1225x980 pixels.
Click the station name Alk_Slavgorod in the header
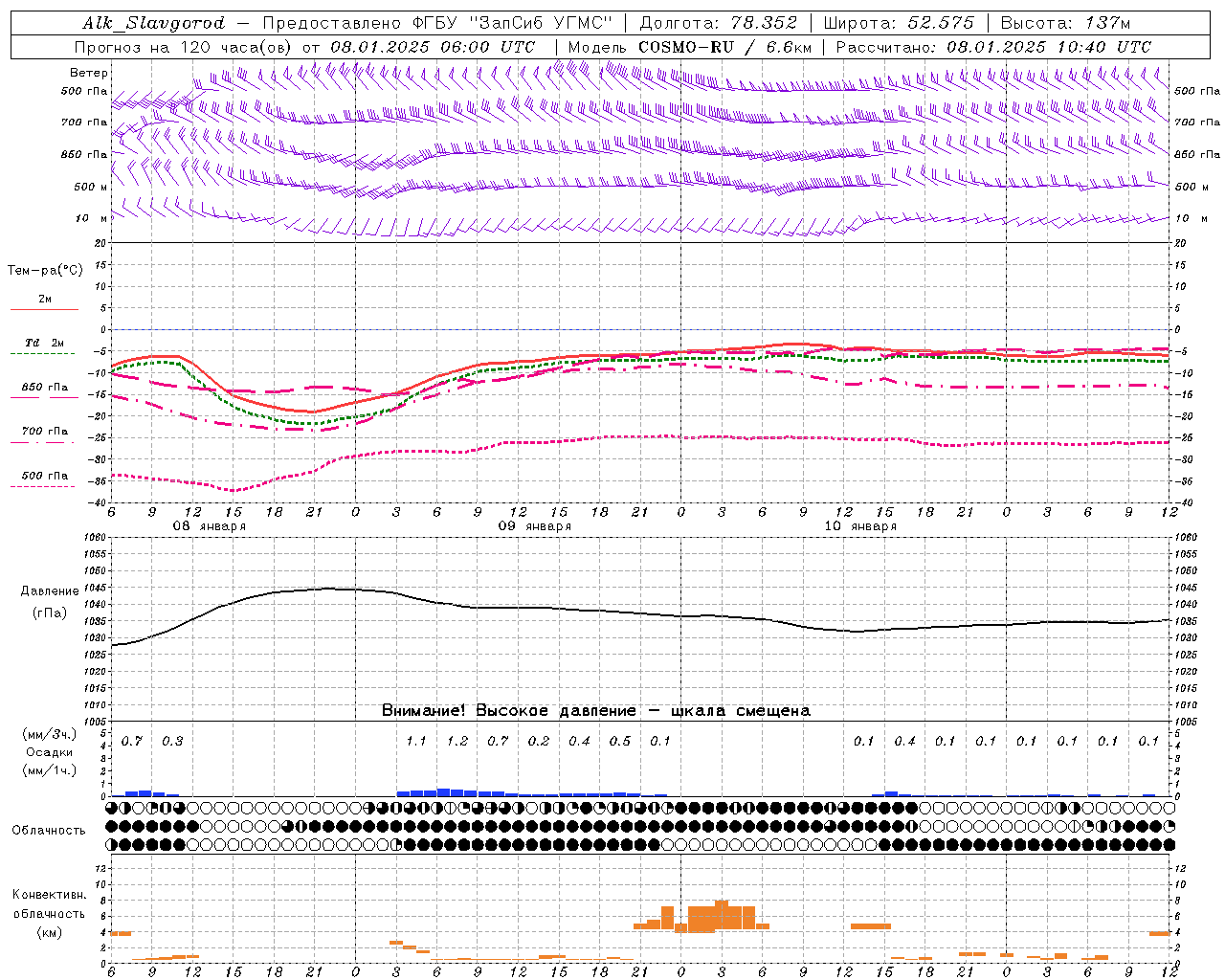pyautogui.click(x=154, y=23)
